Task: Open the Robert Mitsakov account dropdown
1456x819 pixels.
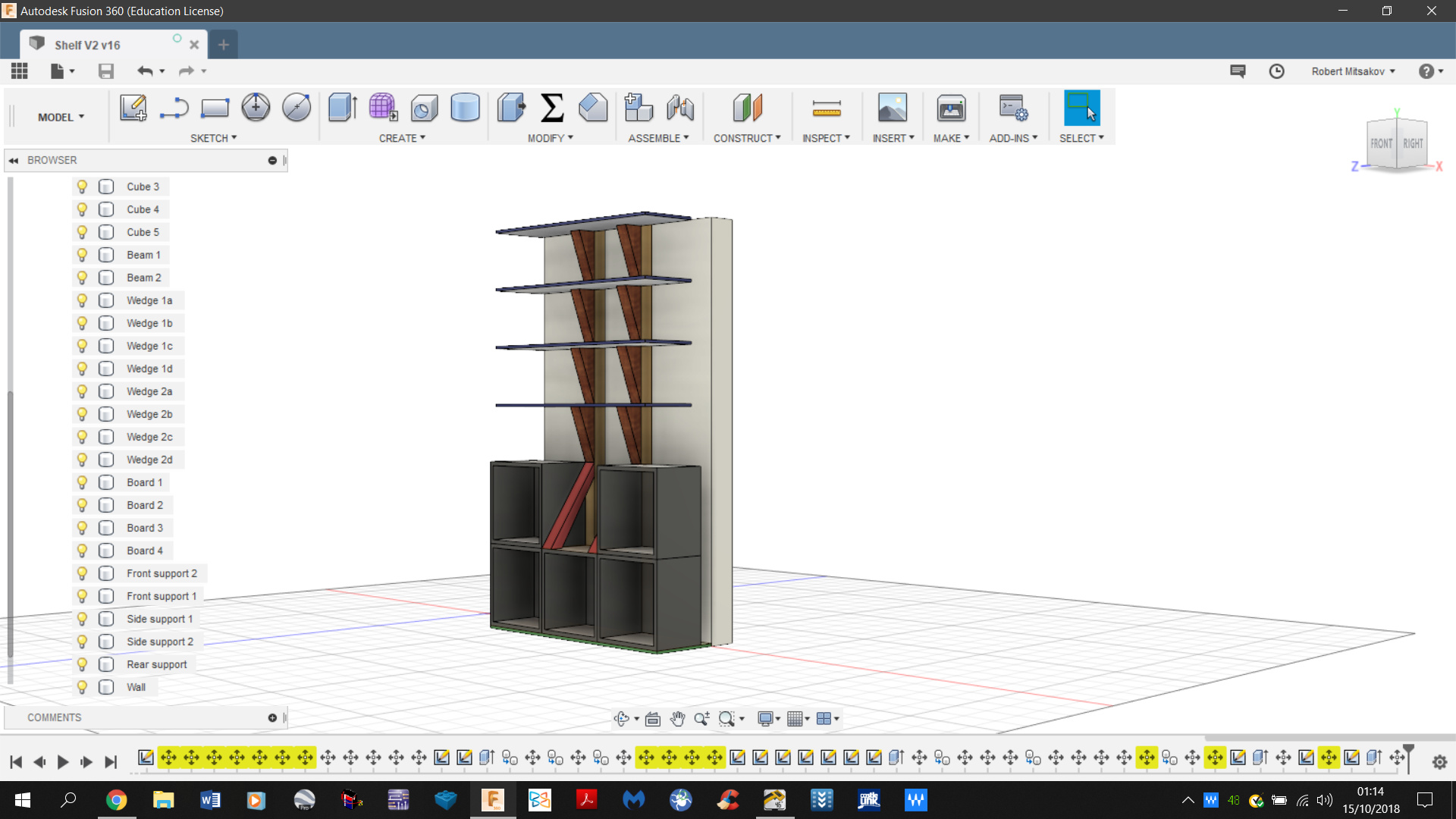Action: tap(1354, 71)
